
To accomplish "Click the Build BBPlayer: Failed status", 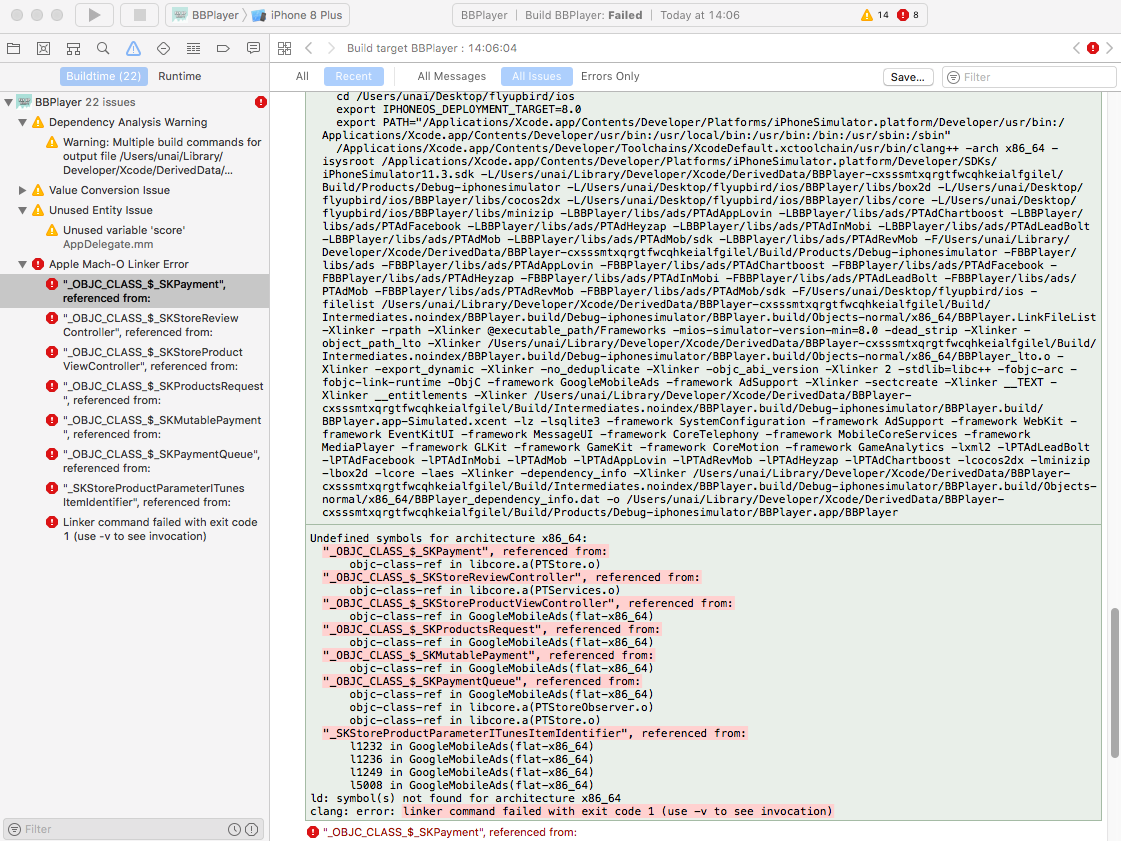I will pos(583,15).
